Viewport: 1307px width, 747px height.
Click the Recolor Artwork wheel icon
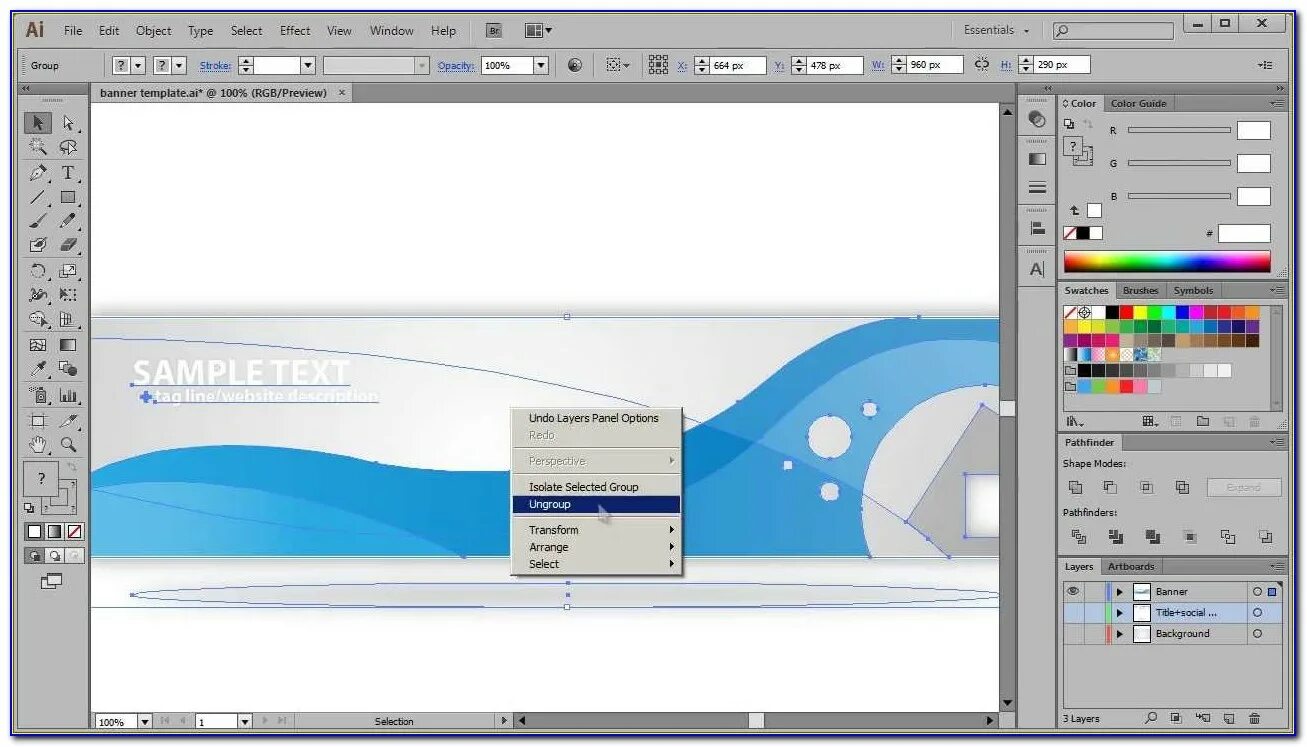pos(575,65)
